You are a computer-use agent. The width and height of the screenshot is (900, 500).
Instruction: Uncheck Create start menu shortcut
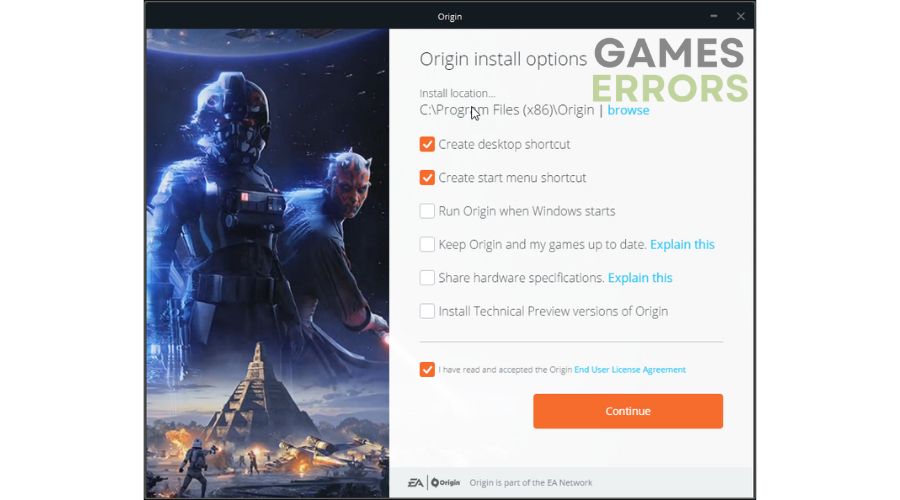click(x=426, y=177)
